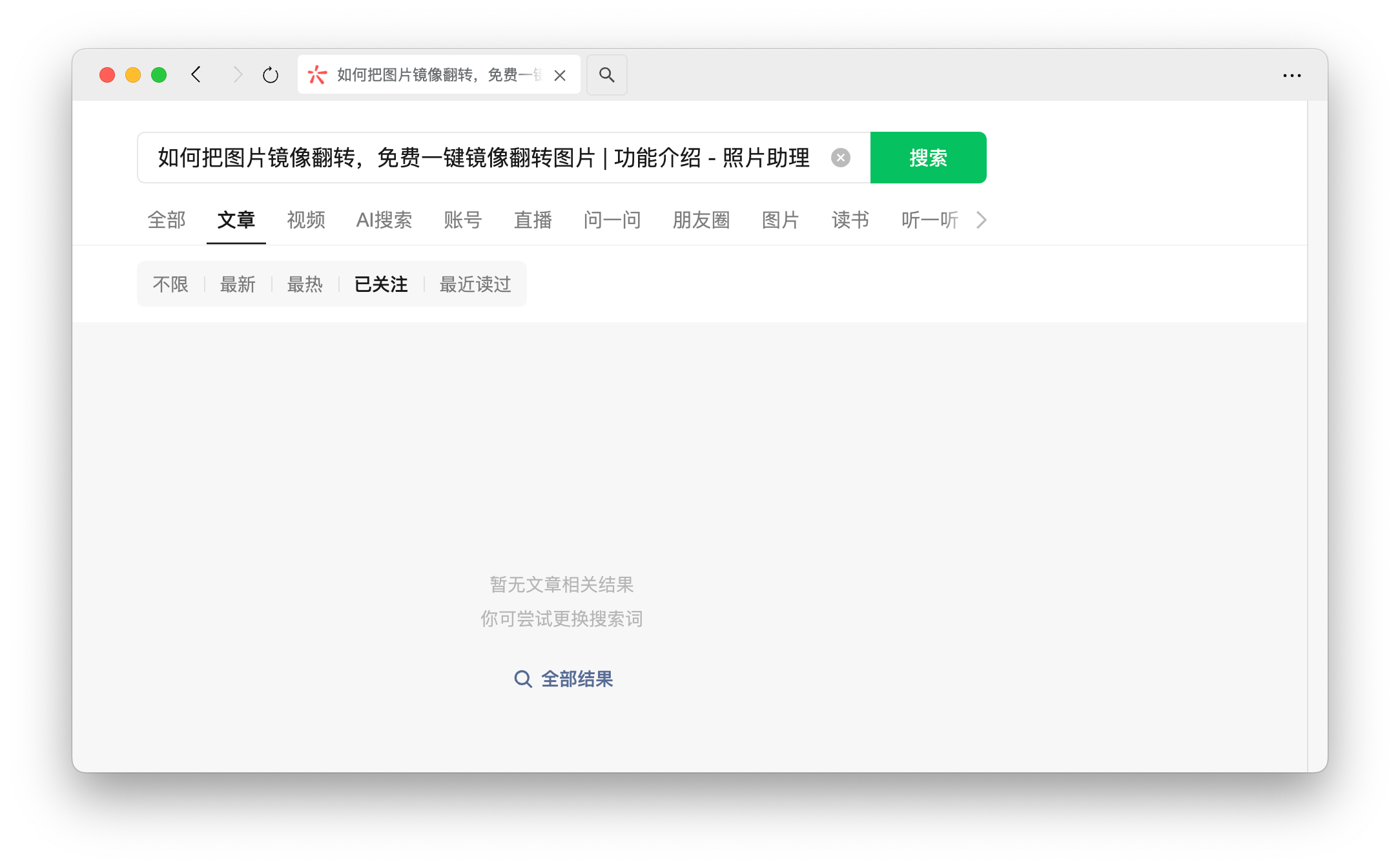Viewport: 1400px width, 868px height.
Task: Open the three-dot more options menu
Action: coord(1292,76)
